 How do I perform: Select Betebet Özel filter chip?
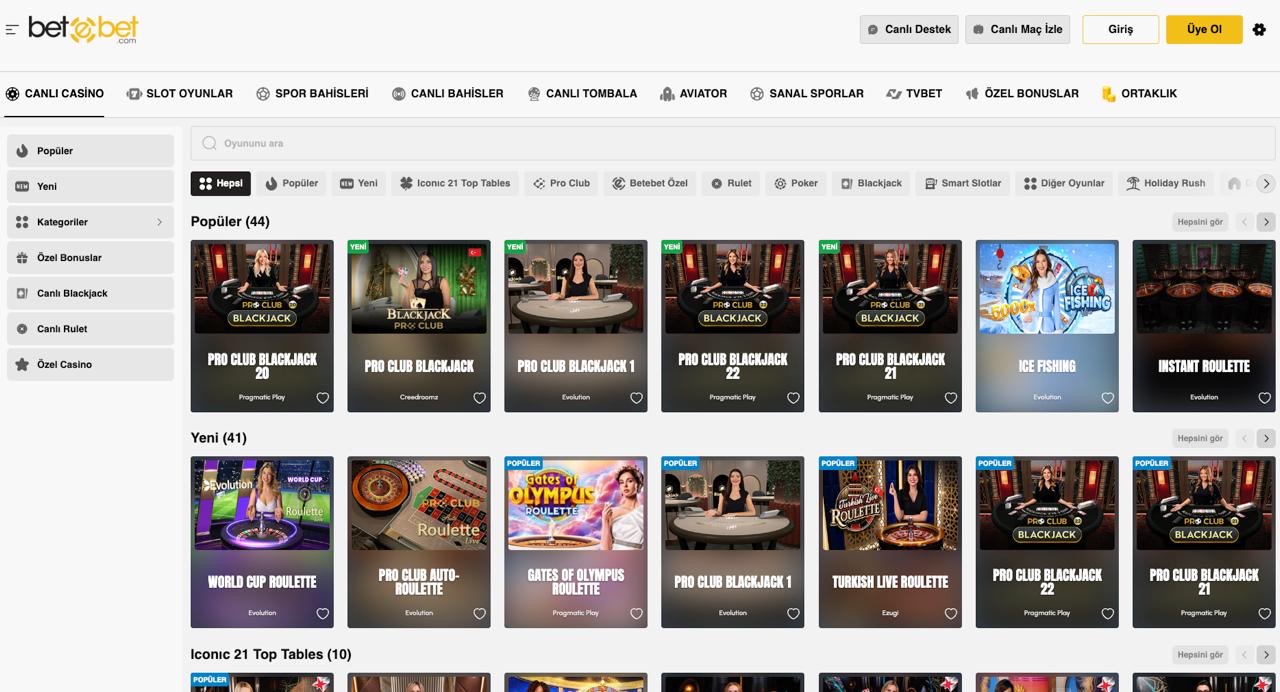[x=650, y=184]
